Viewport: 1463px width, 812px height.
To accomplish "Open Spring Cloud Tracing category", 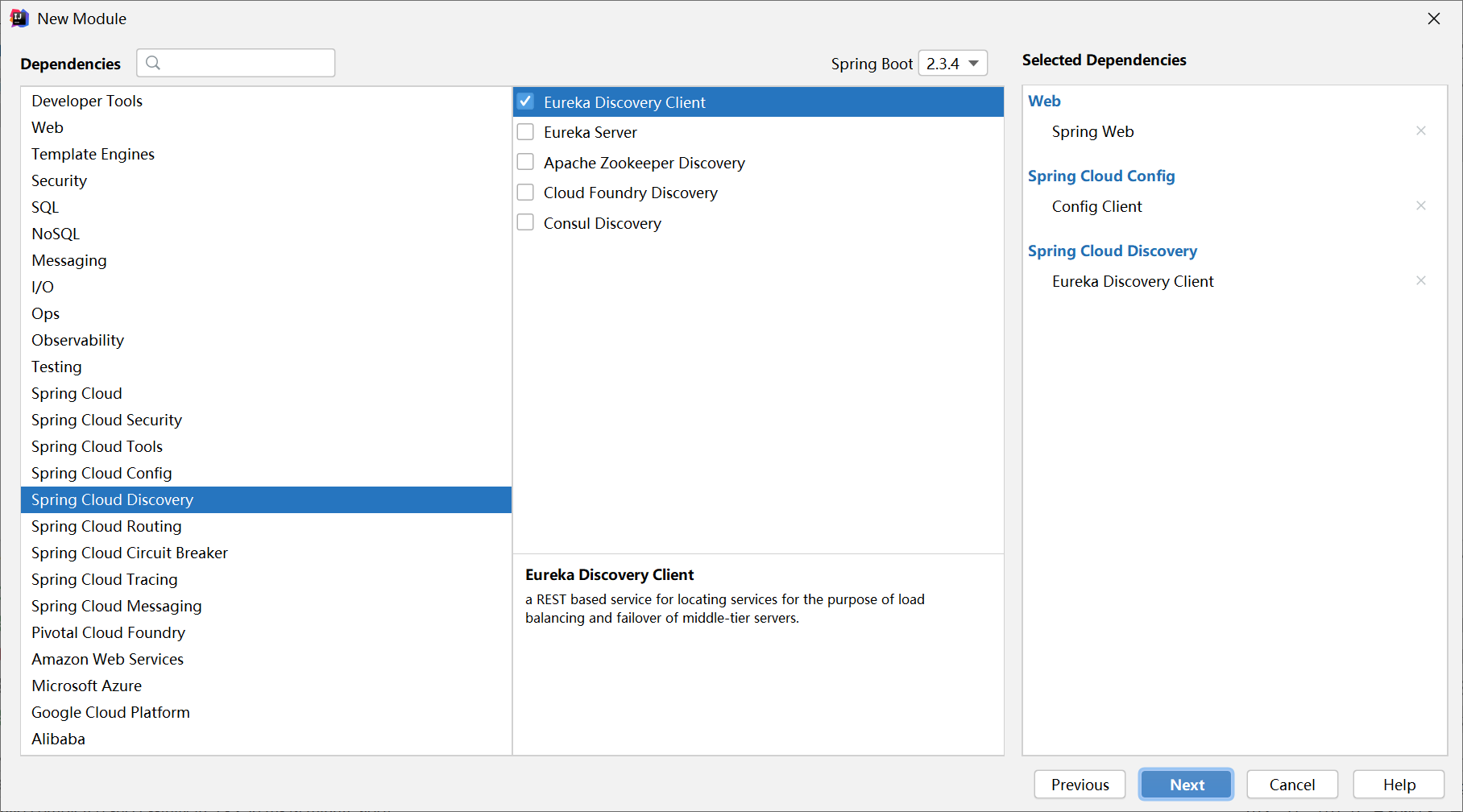I will pos(266,579).
